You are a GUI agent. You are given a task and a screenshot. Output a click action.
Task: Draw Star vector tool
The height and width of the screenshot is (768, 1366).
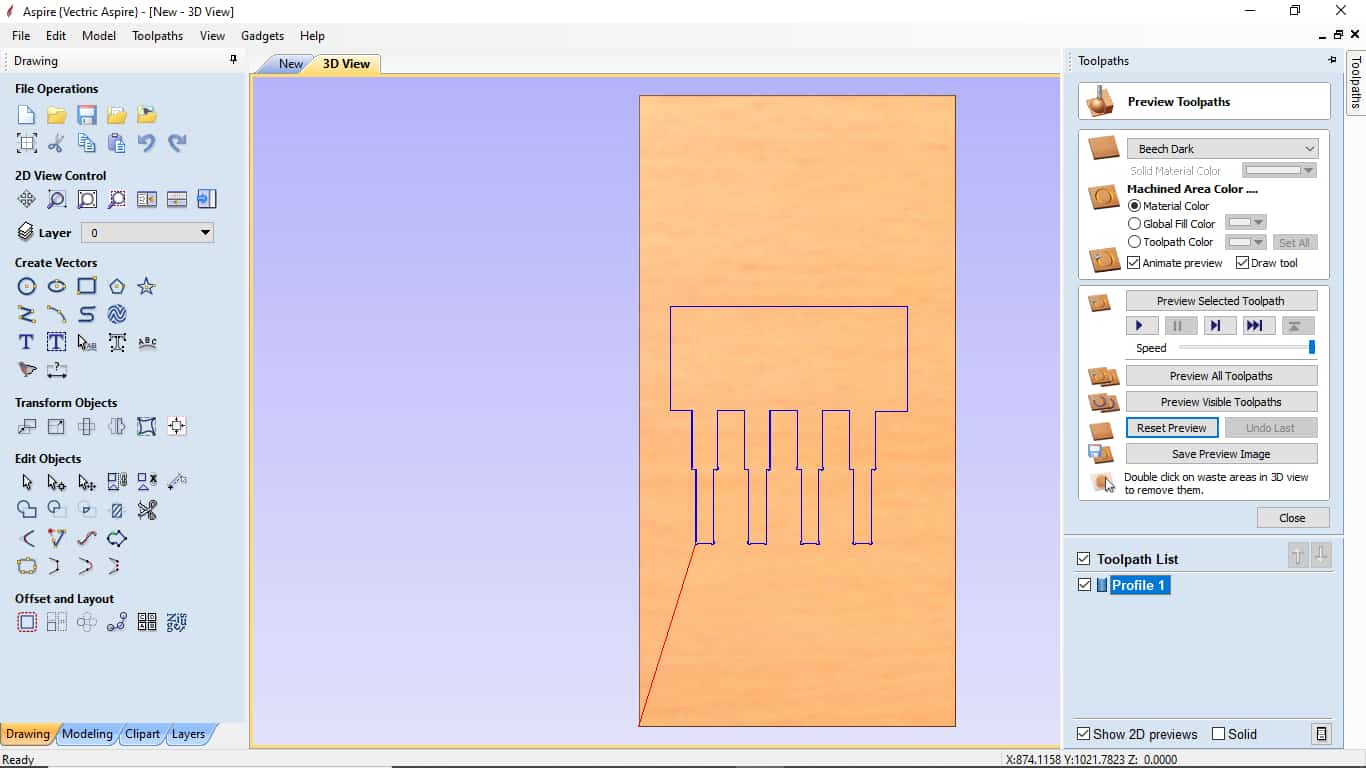147,286
